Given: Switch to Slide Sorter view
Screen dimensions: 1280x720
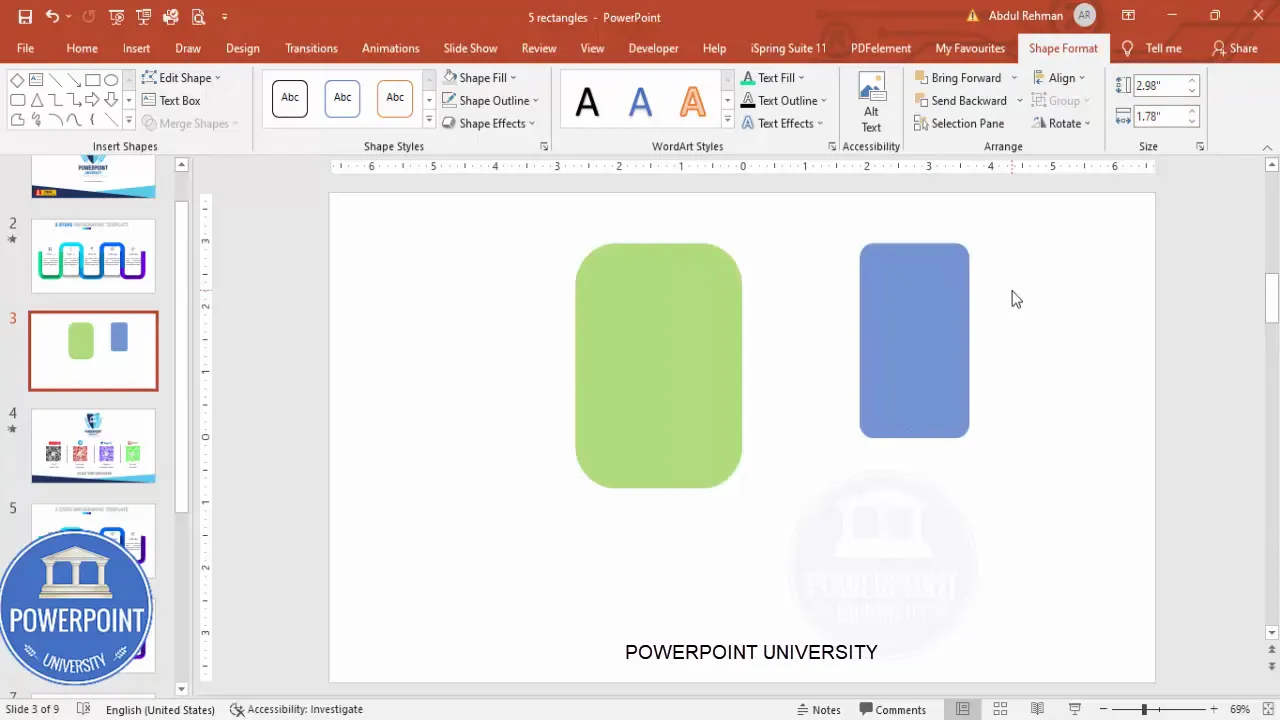Looking at the screenshot, I should pyautogui.click(x=1000, y=709).
